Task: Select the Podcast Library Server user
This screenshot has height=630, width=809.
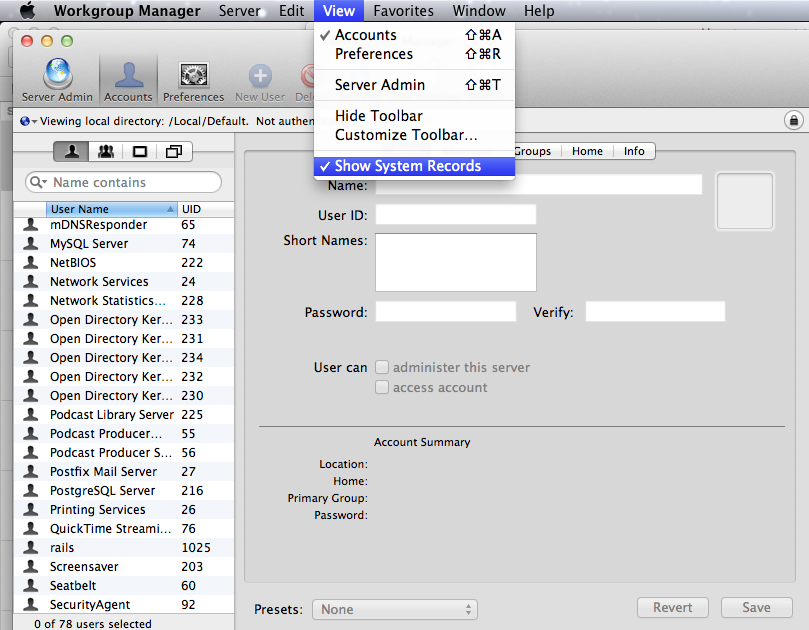Action: point(124,414)
